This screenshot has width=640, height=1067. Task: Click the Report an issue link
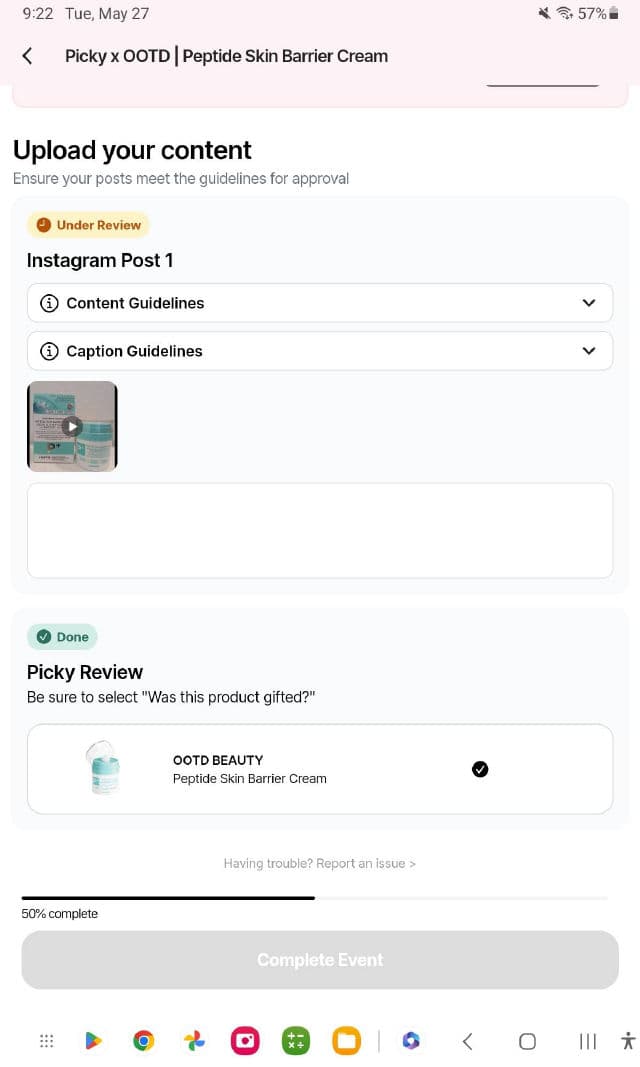click(x=320, y=863)
